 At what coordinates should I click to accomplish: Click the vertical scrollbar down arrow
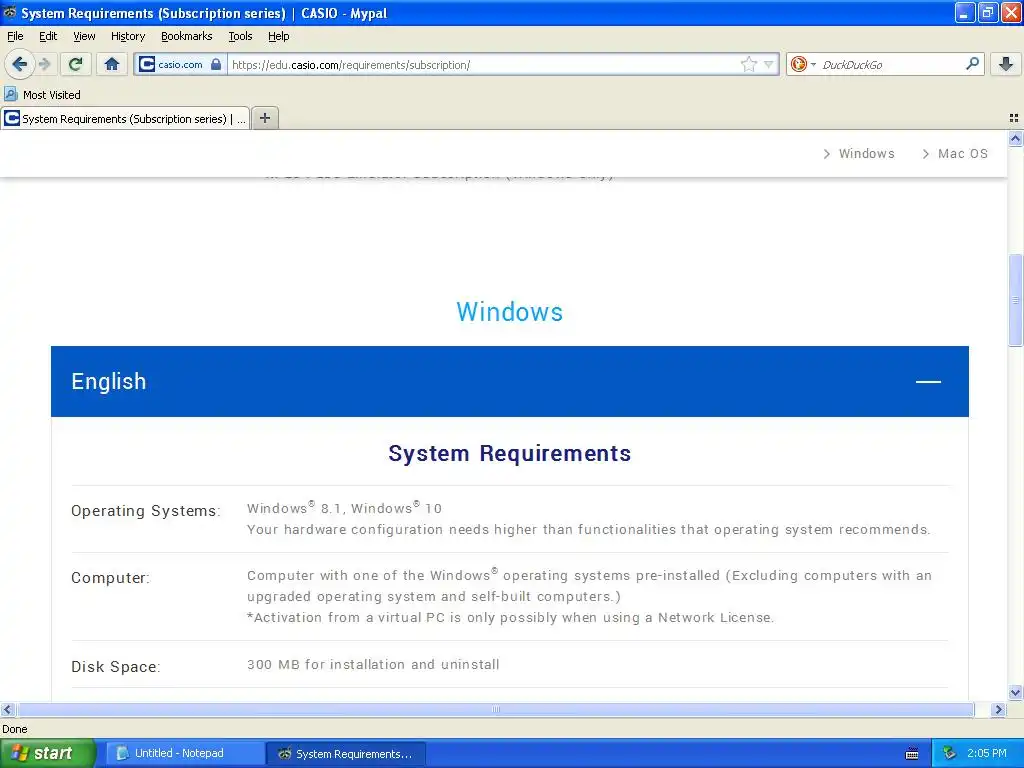pos(1015,693)
